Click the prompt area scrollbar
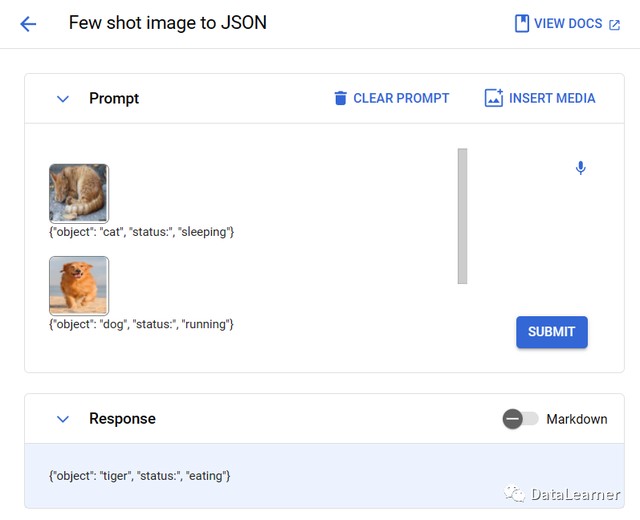 pos(462,216)
